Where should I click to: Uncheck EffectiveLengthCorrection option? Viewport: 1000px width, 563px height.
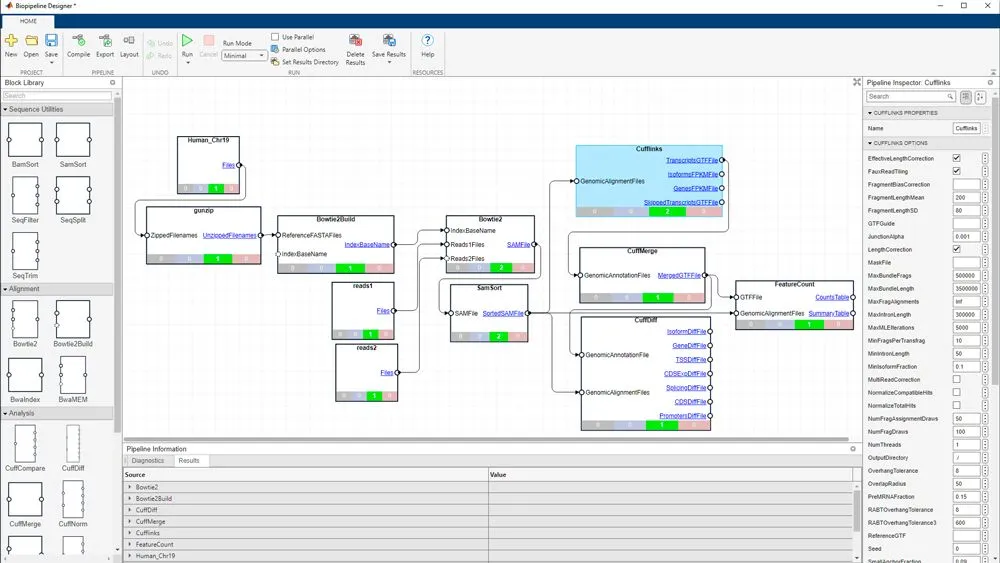tap(957, 158)
